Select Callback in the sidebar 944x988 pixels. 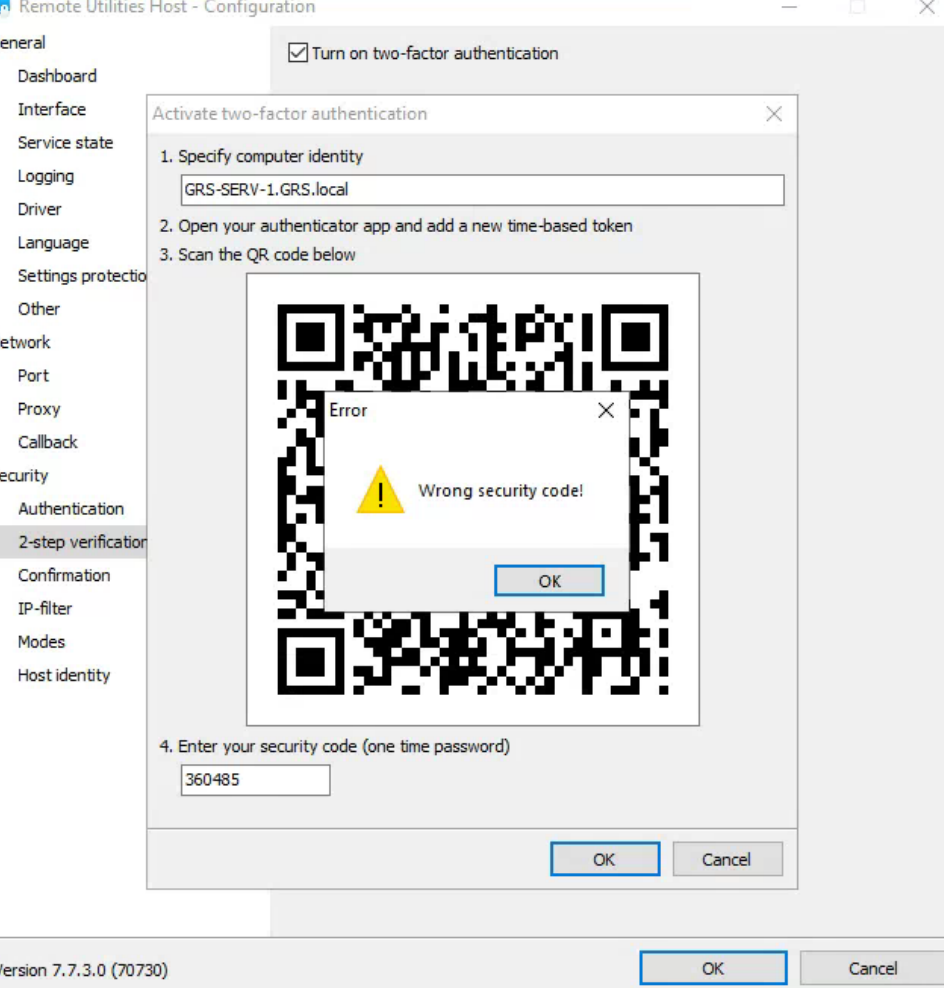48,442
